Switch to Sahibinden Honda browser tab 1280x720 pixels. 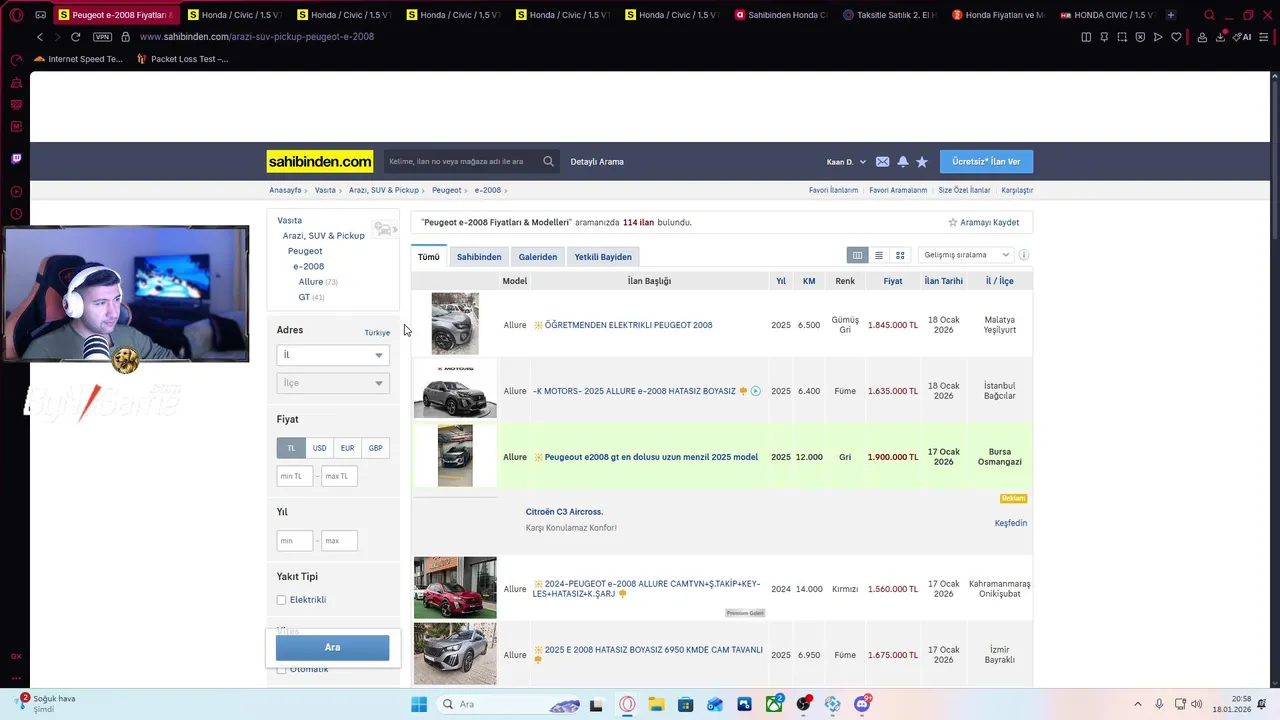pyautogui.click(x=781, y=15)
